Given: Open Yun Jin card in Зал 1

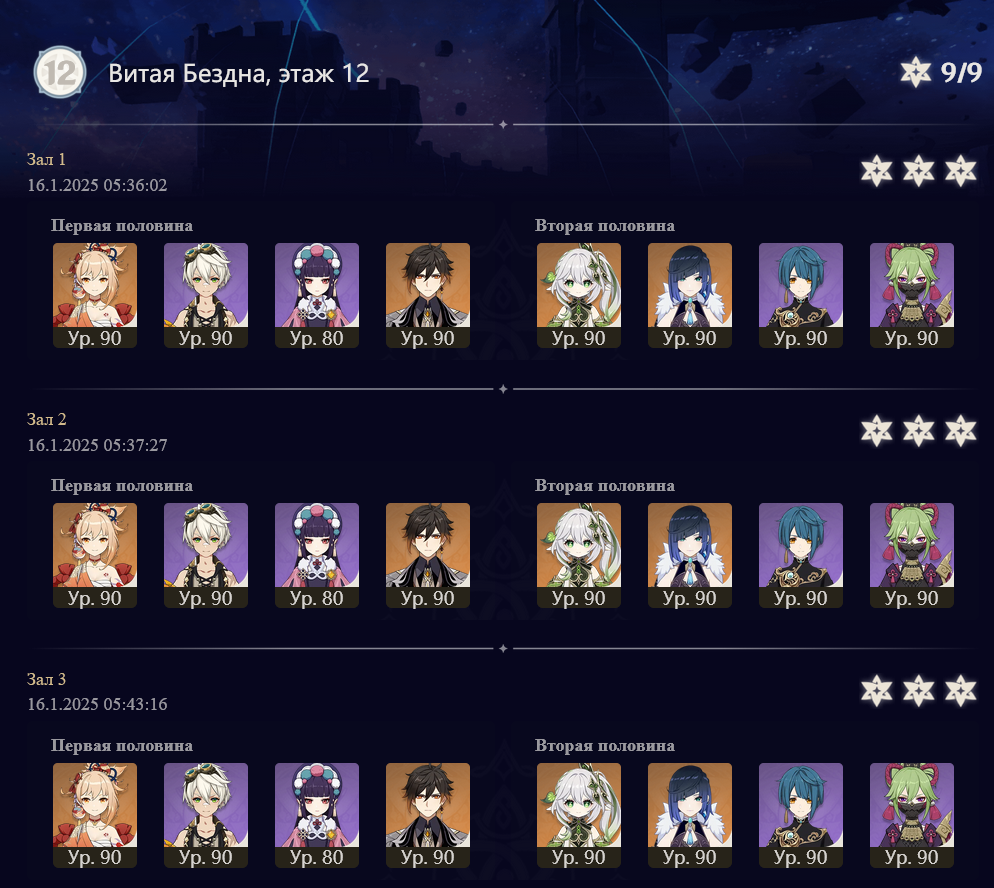Looking at the screenshot, I should [317, 295].
